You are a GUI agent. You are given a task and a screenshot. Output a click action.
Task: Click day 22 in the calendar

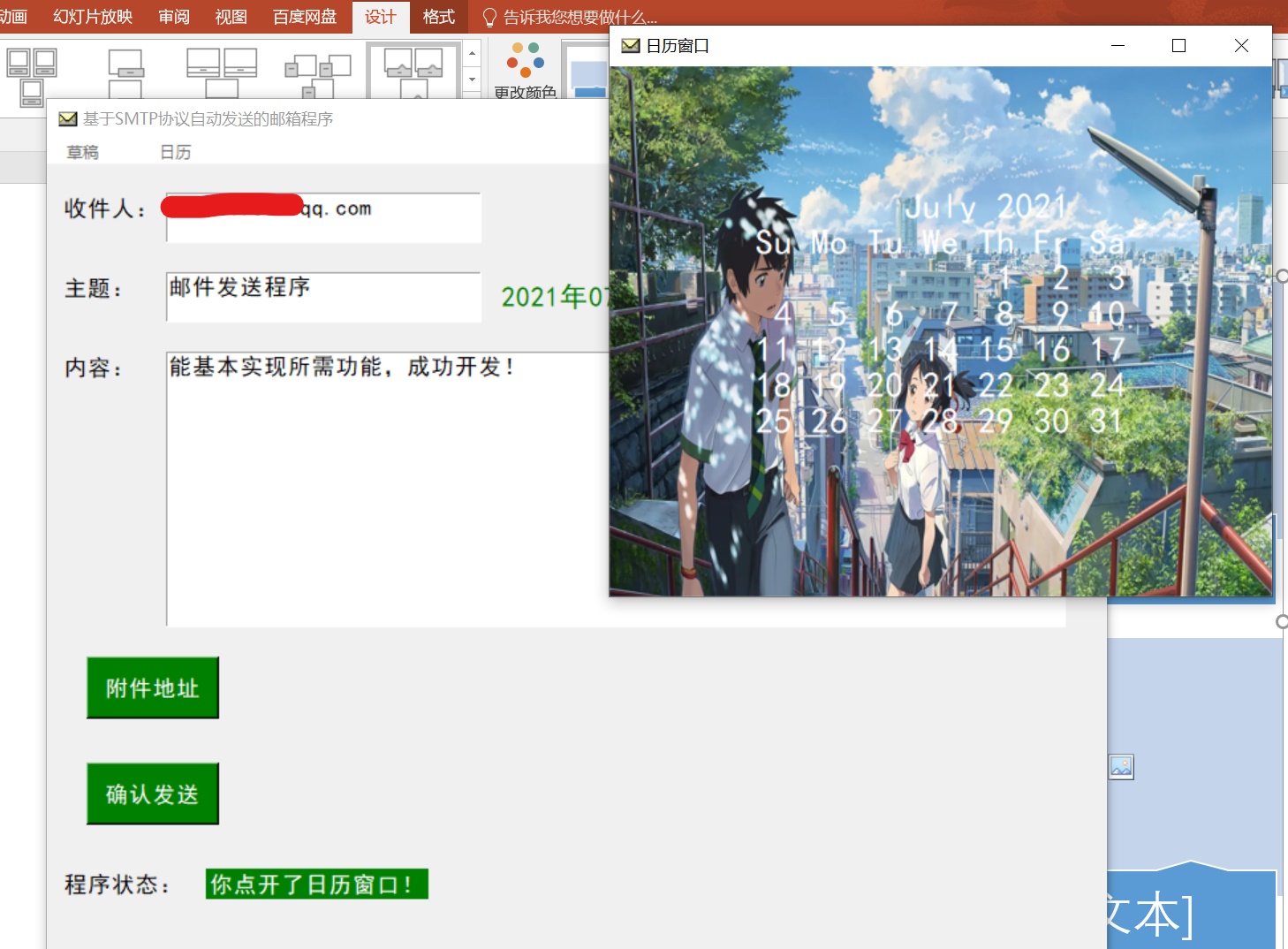(x=996, y=385)
